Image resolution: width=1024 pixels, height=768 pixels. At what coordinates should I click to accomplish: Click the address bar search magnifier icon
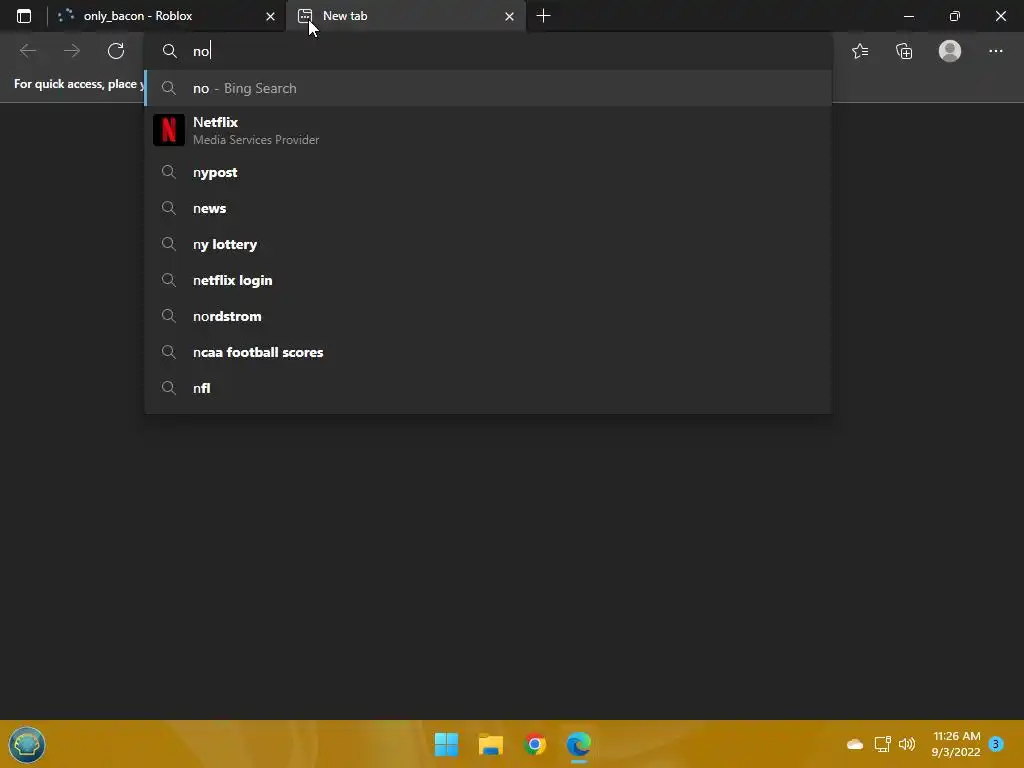tap(169, 51)
